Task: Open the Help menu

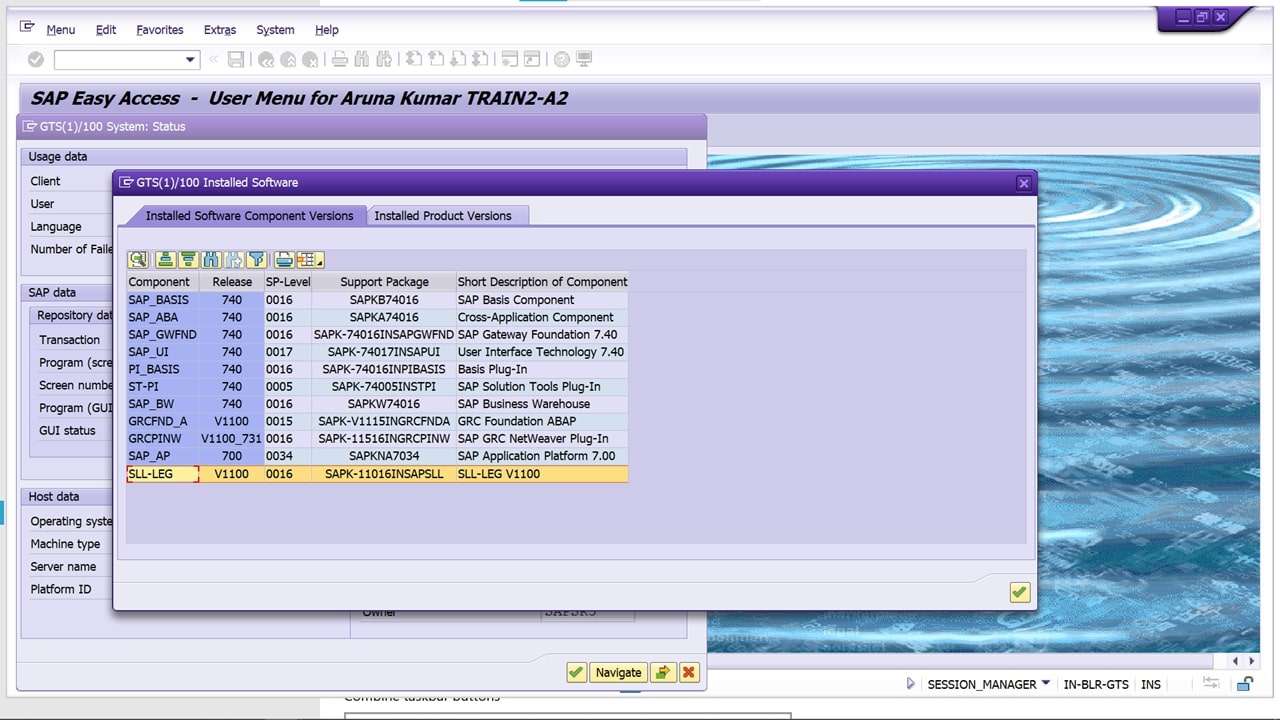Action: click(327, 30)
